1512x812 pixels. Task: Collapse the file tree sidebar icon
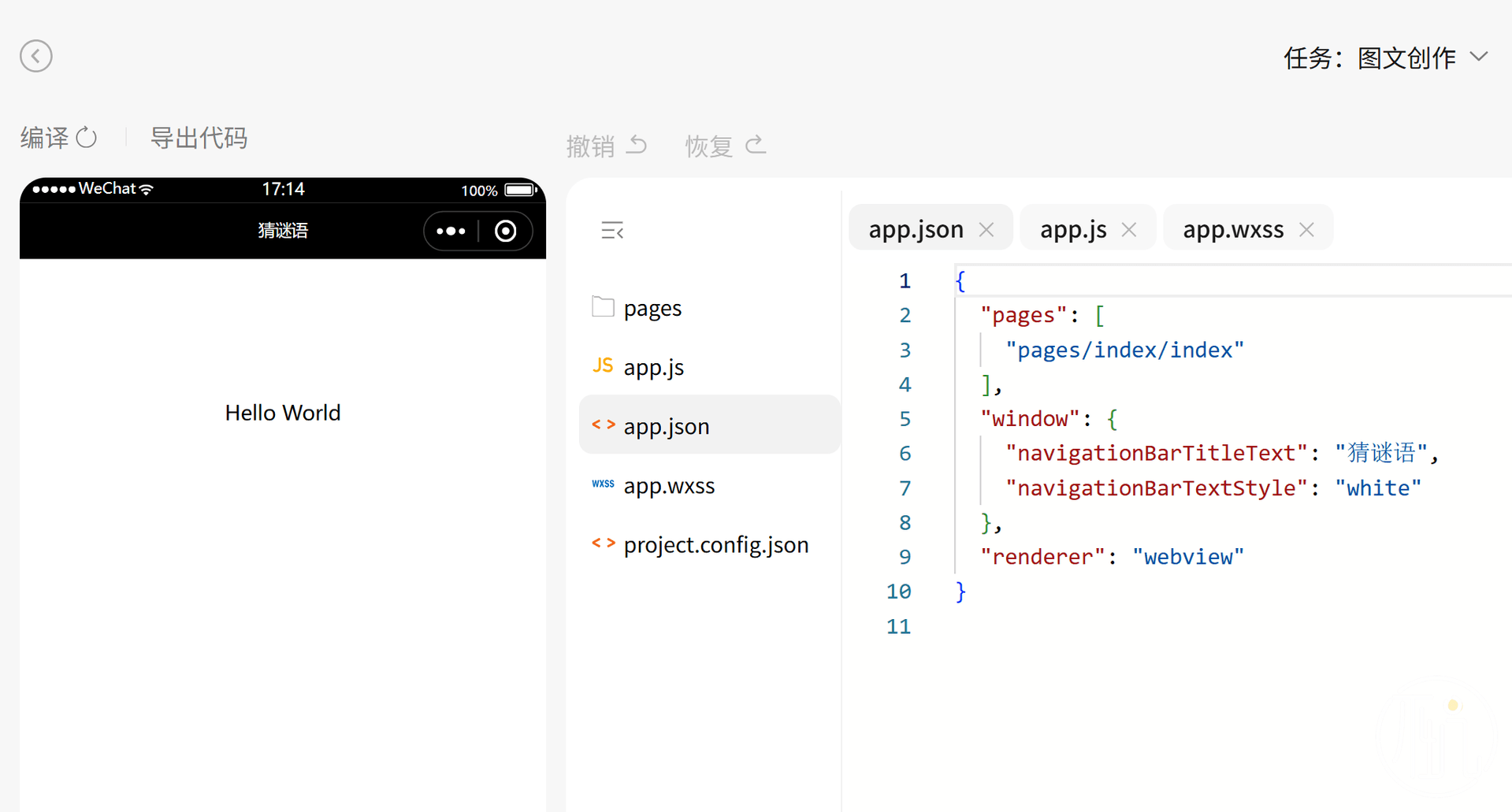tap(612, 231)
